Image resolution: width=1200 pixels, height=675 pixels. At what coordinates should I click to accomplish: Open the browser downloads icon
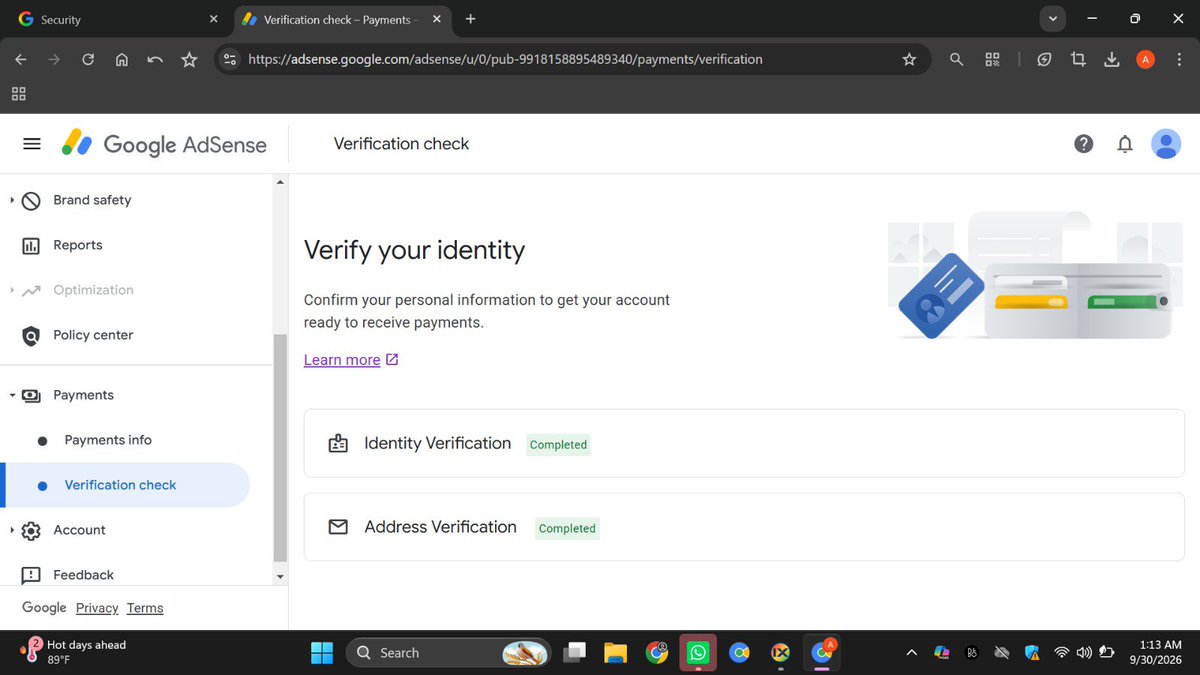click(x=1111, y=59)
